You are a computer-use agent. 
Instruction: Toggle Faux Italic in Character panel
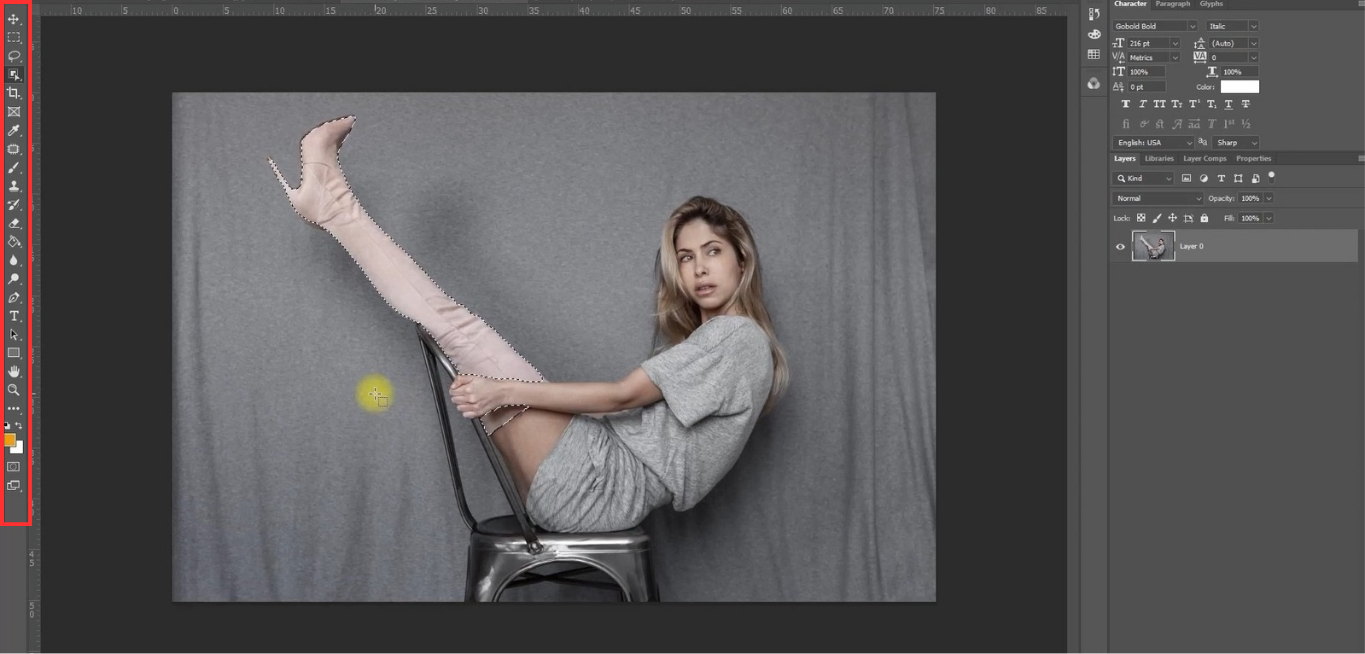[1142, 104]
